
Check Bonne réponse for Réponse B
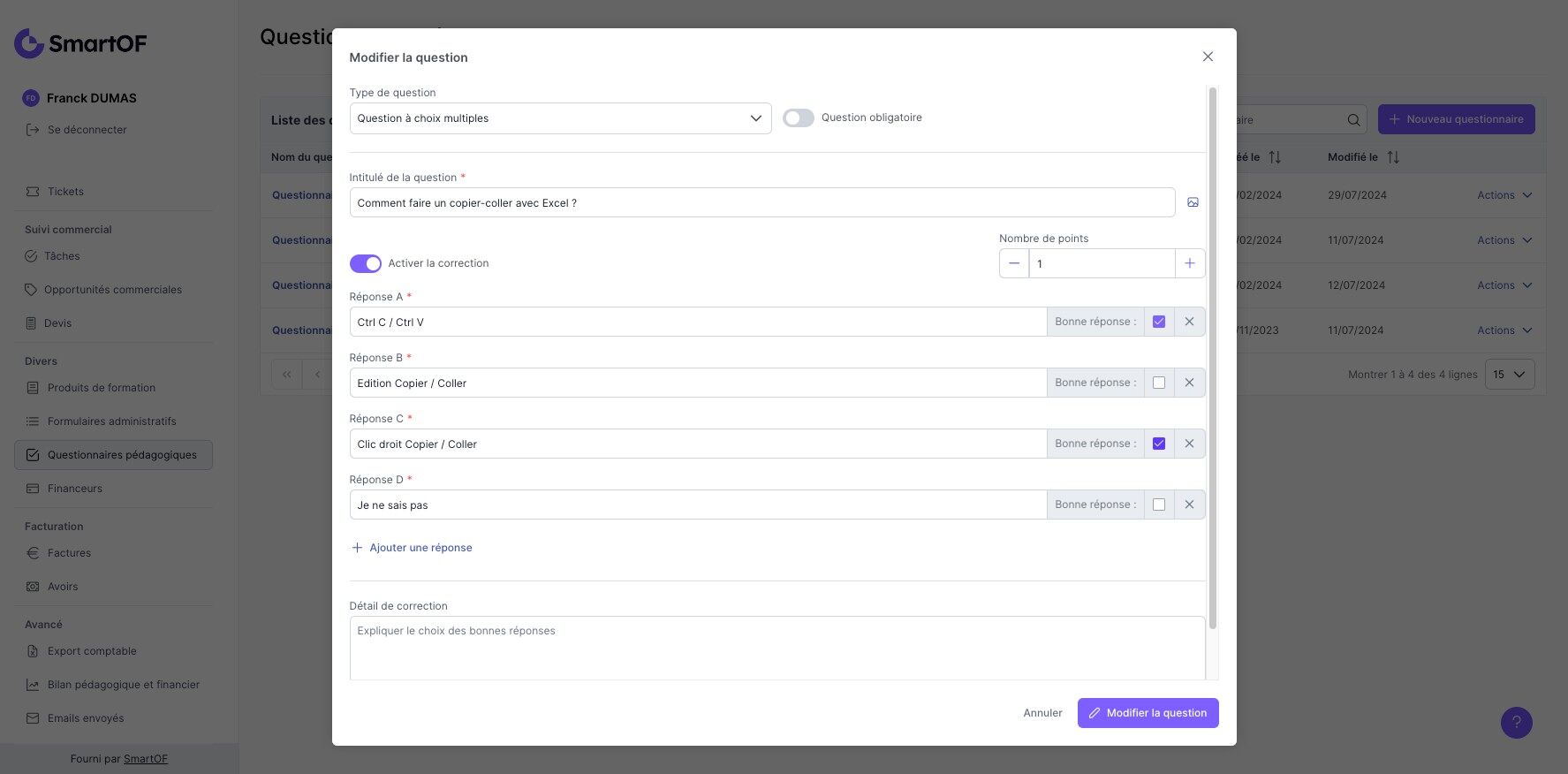tap(1159, 383)
